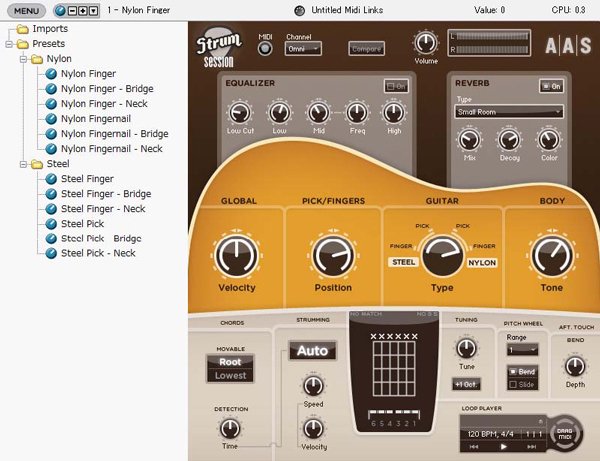Click the master Volume knob
Image resolution: width=600 pixels, height=461 pixels.
point(426,43)
